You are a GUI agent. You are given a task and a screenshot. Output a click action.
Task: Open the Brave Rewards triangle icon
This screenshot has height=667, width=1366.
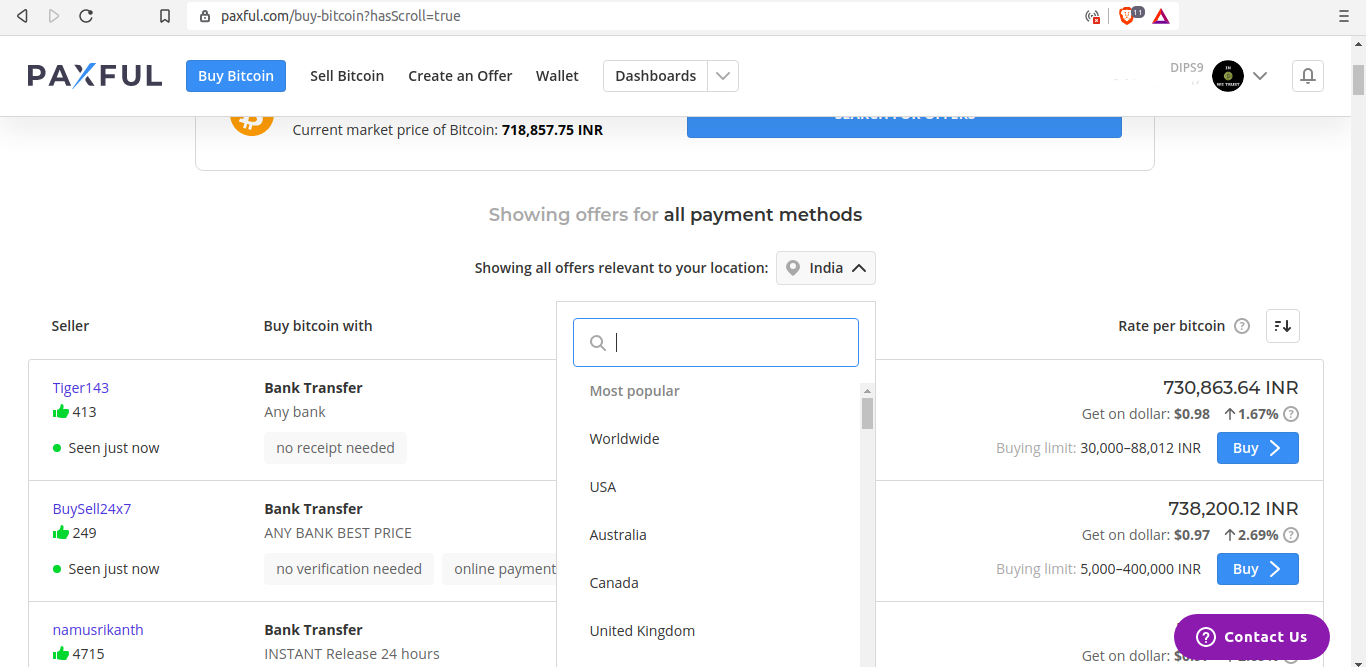1160,16
